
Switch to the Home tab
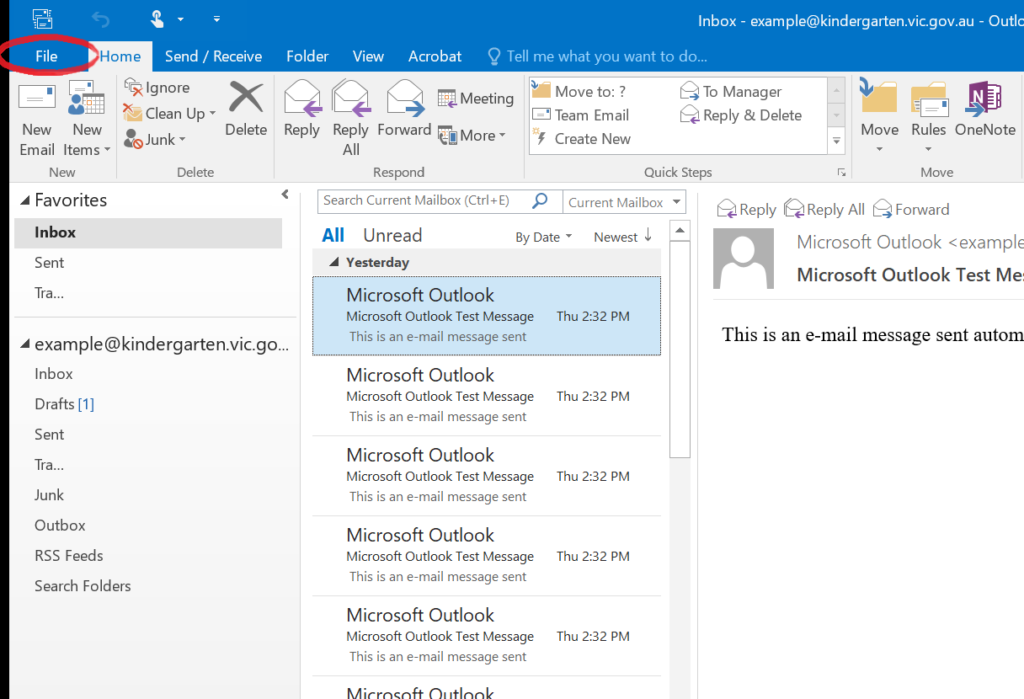(120, 56)
